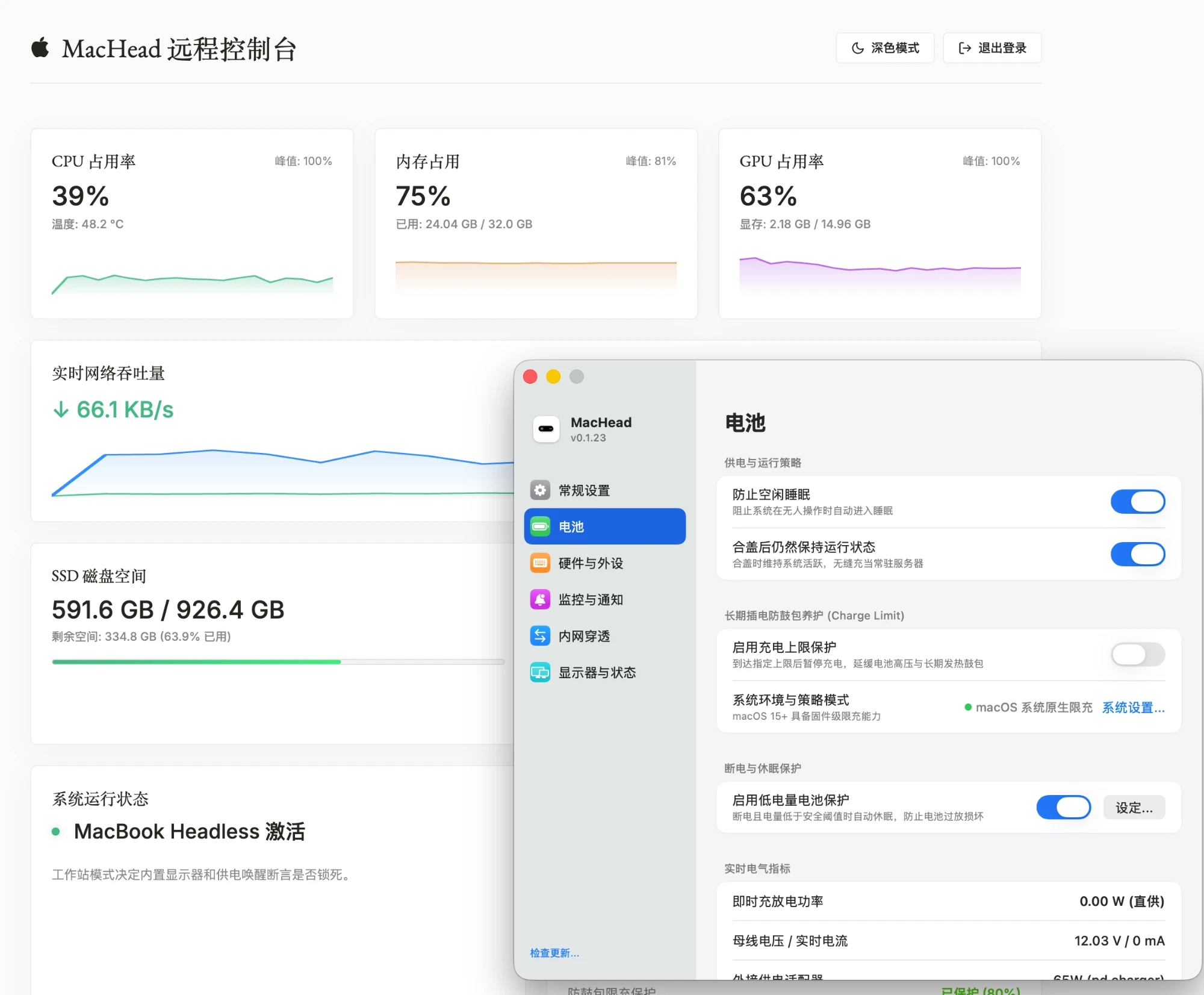
Task: Enable 启用充电上限保护 switch
Action: (x=1138, y=654)
